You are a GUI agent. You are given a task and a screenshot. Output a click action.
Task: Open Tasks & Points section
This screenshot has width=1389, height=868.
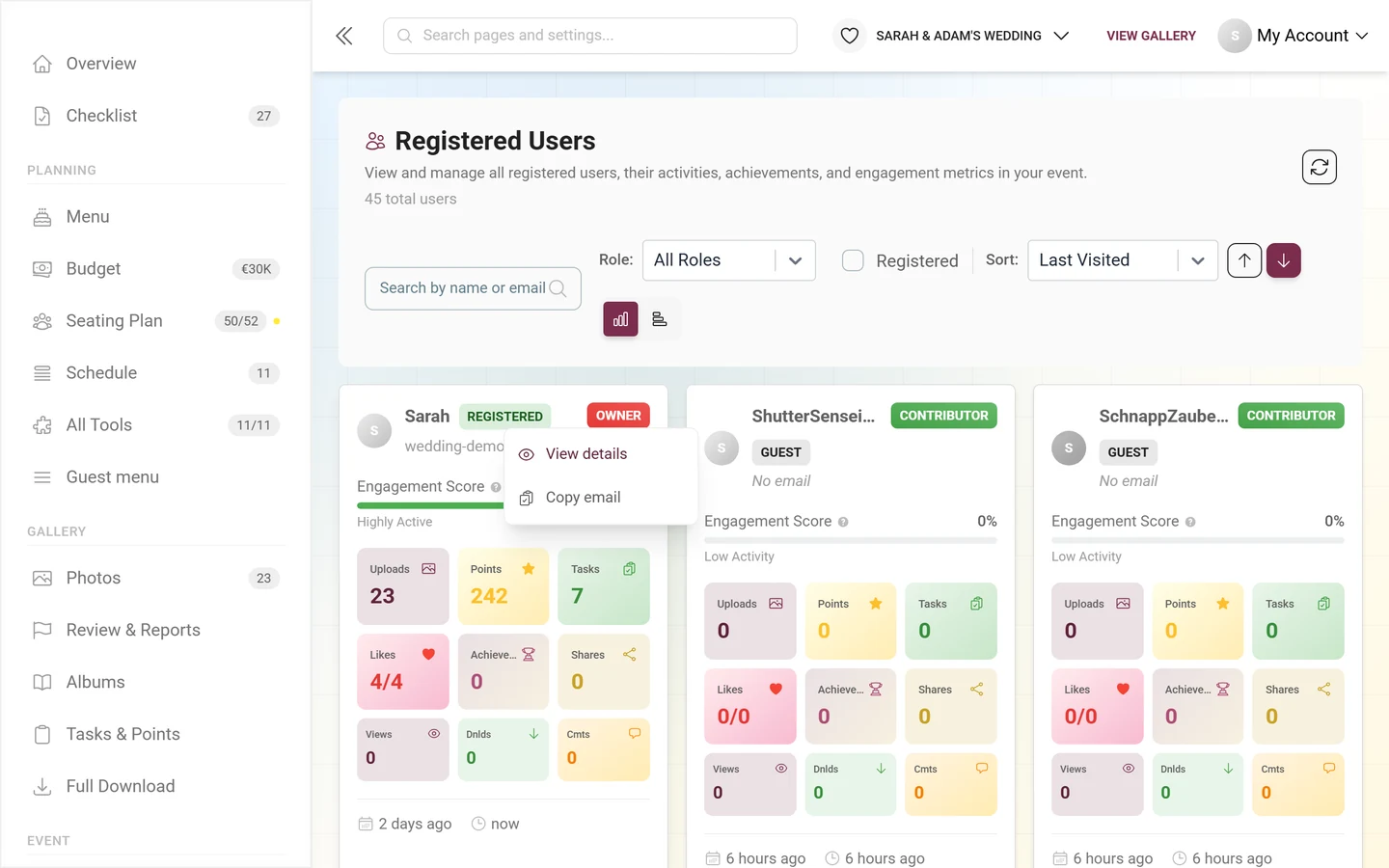(x=156, y=735)
